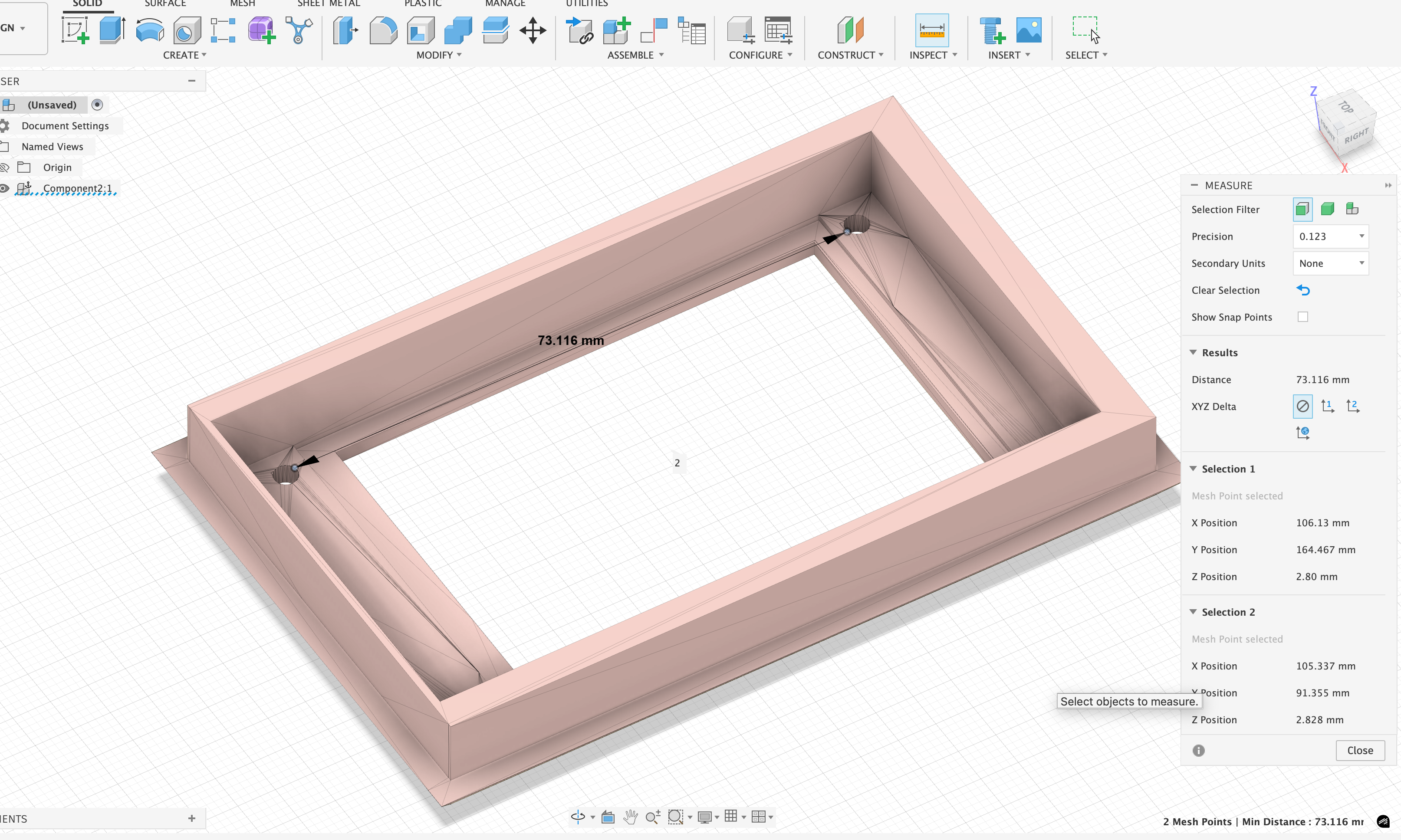The height and width of the screenshot is (840, 1401).
Task: Select the Fillet tool
Action: (x=383, y=30)
